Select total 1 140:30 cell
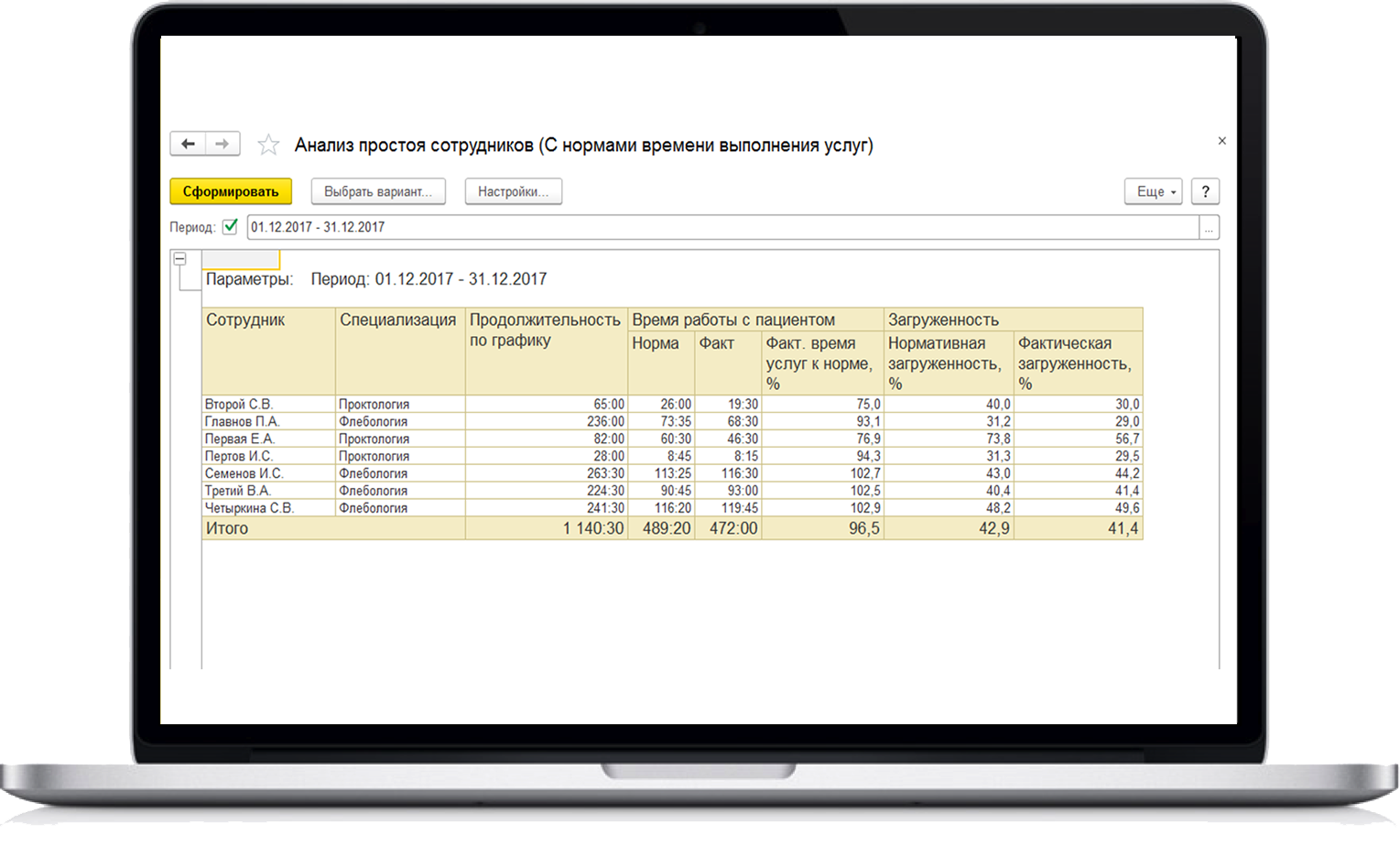This screenshot has width=1400, height=857. coord(547,528)
